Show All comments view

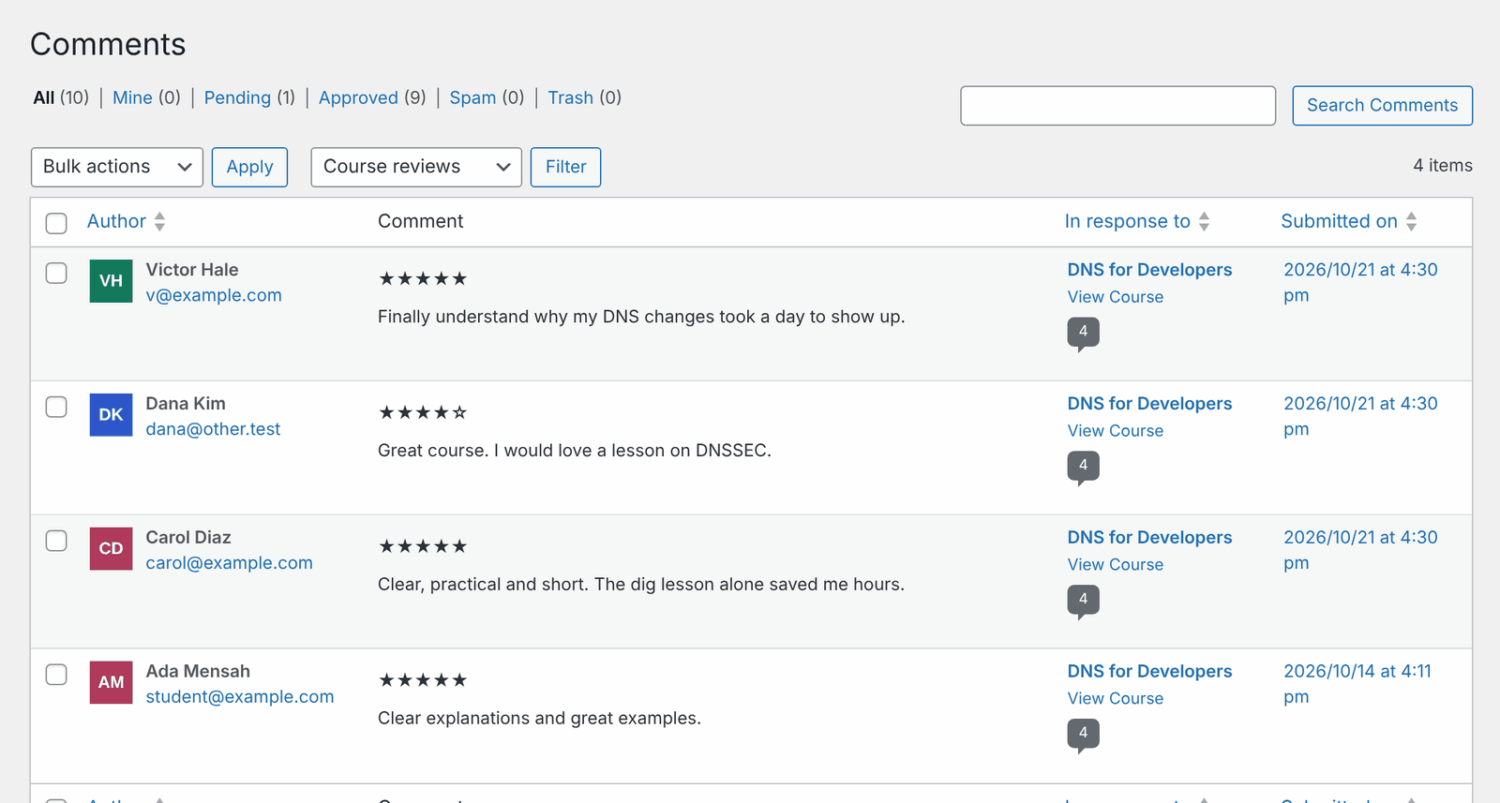click(61, 98)
